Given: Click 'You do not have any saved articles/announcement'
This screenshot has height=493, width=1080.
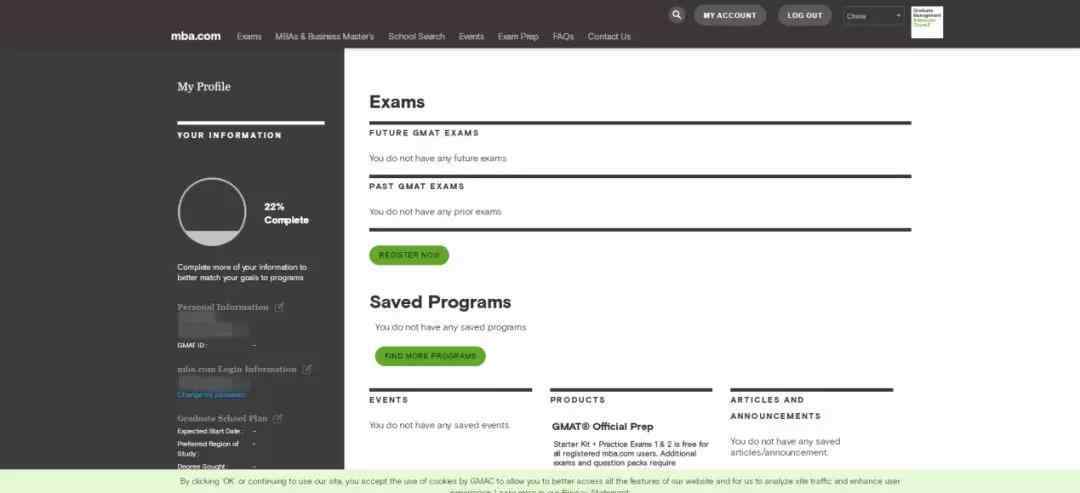Looking at the screenshot, I should 785,447.
